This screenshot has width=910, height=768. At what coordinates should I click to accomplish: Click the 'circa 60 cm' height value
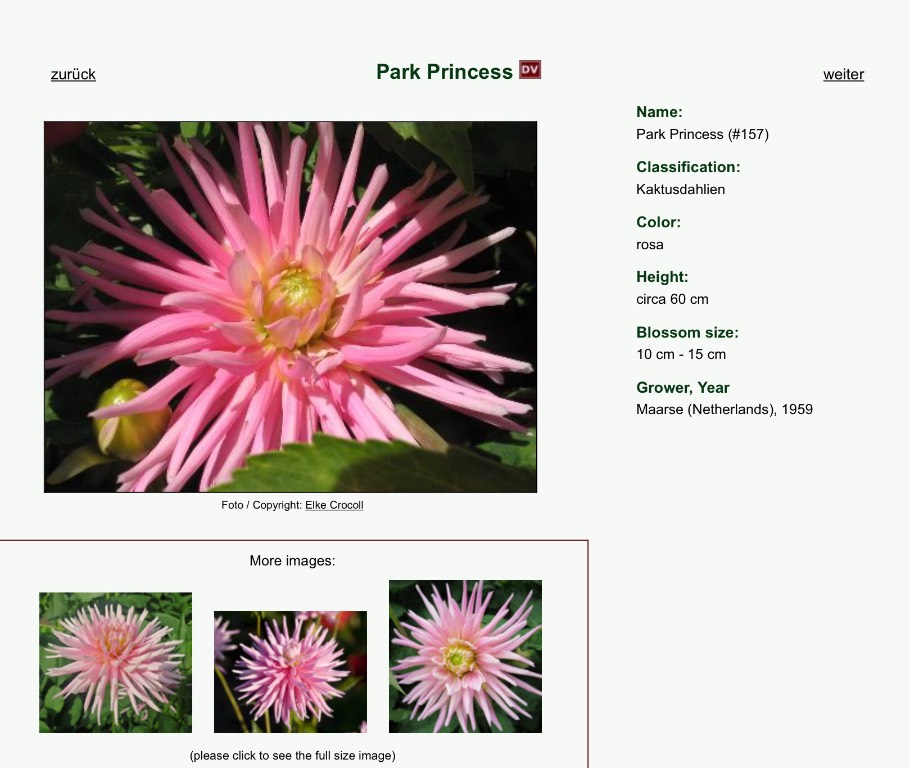[x=672, y=300]
